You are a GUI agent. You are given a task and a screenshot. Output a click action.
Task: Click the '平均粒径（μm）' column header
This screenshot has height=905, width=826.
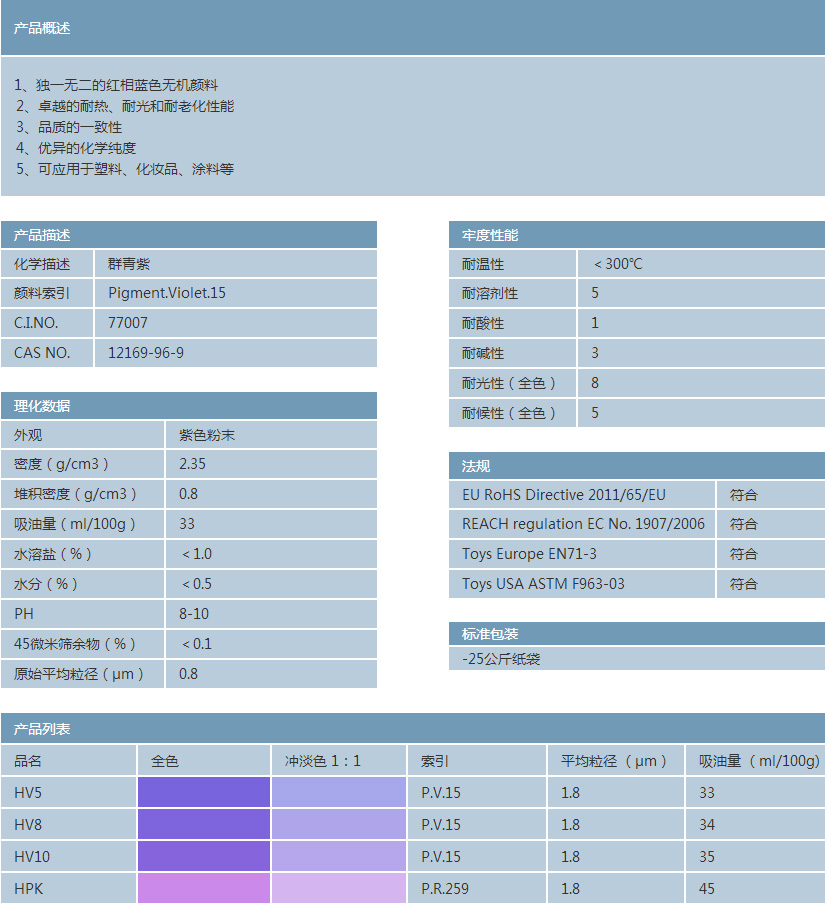click(x=615, y=761)
